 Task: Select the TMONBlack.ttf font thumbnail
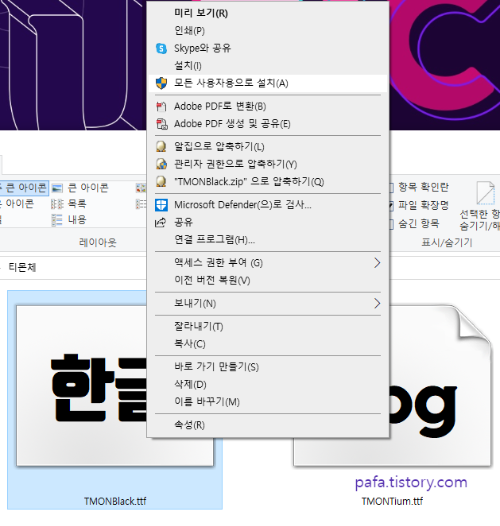pyautogui.click(x=115, y=385)
